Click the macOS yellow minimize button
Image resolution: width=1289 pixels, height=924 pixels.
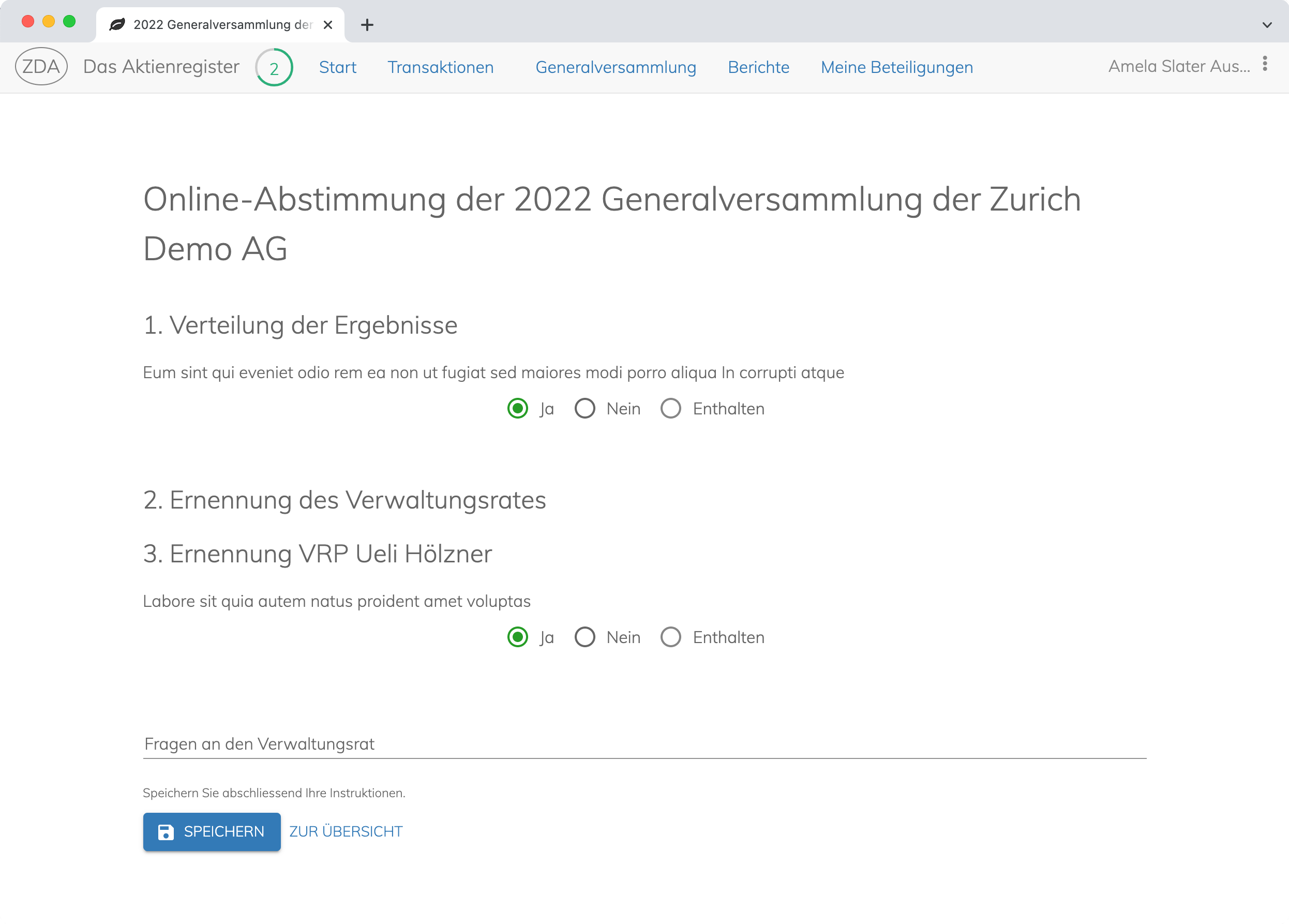48,22
